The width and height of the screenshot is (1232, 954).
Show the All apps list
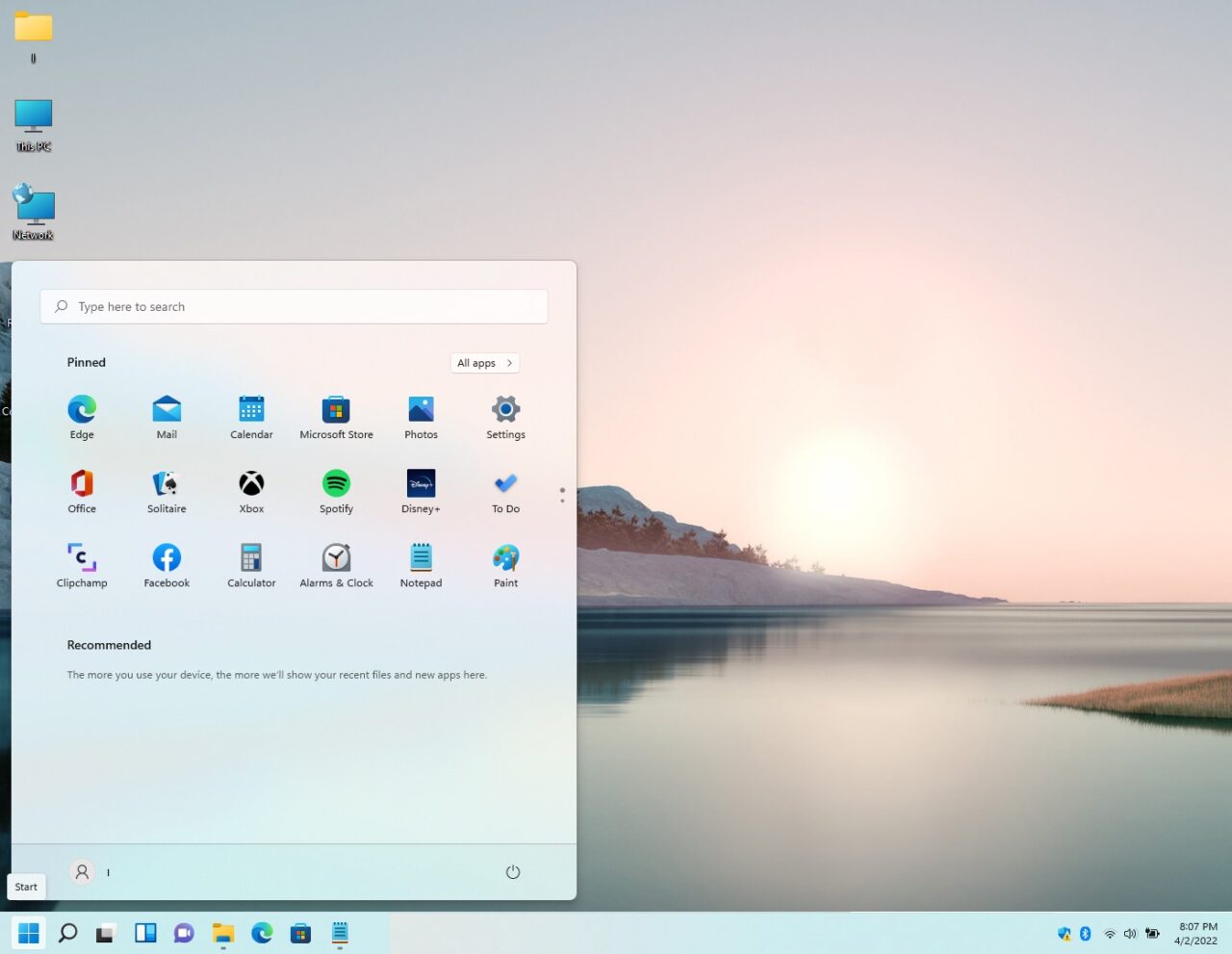(485, 363)
